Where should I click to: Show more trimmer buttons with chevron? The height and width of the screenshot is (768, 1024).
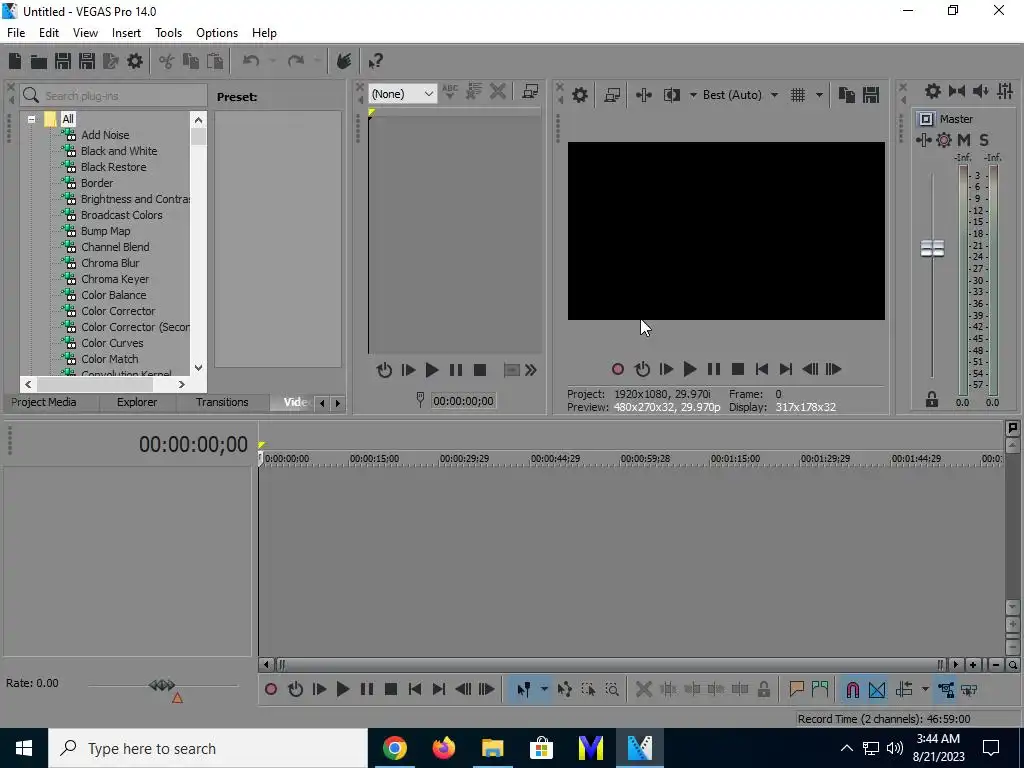(x=531, y=371)
